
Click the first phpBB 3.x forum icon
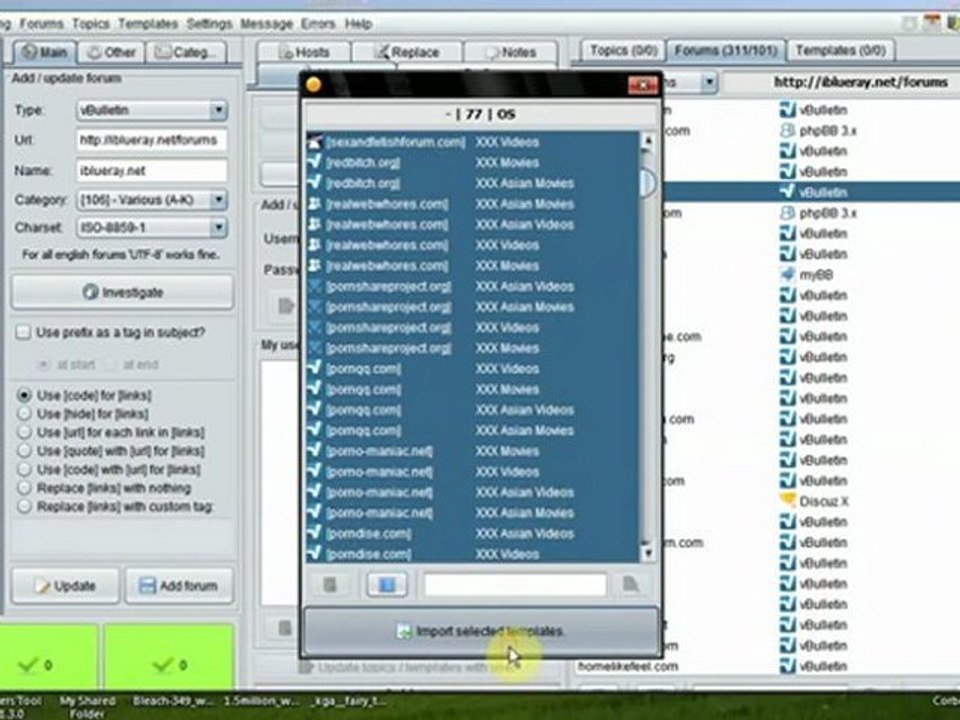pyautogui.click(x=787, y=130)
